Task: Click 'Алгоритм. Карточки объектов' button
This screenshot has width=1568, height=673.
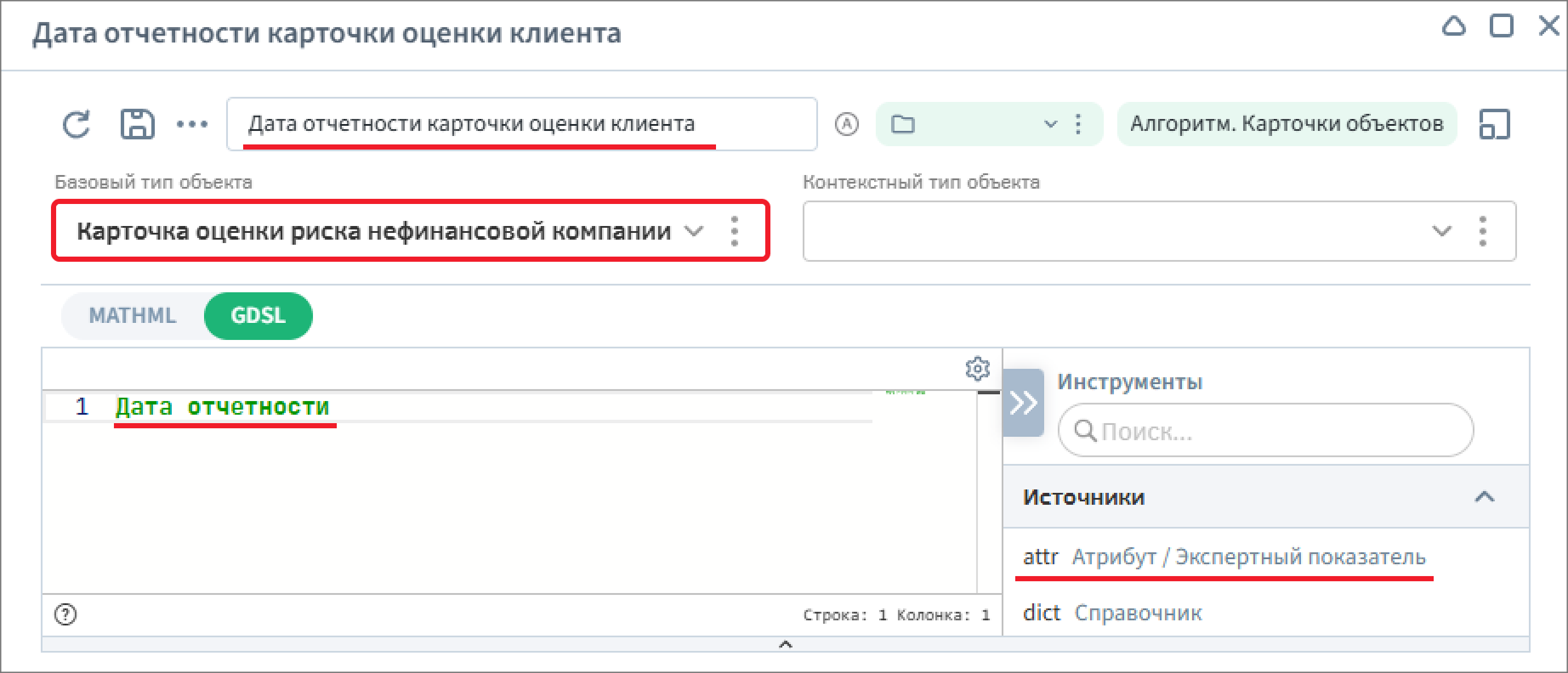Action: [1287, 124]
